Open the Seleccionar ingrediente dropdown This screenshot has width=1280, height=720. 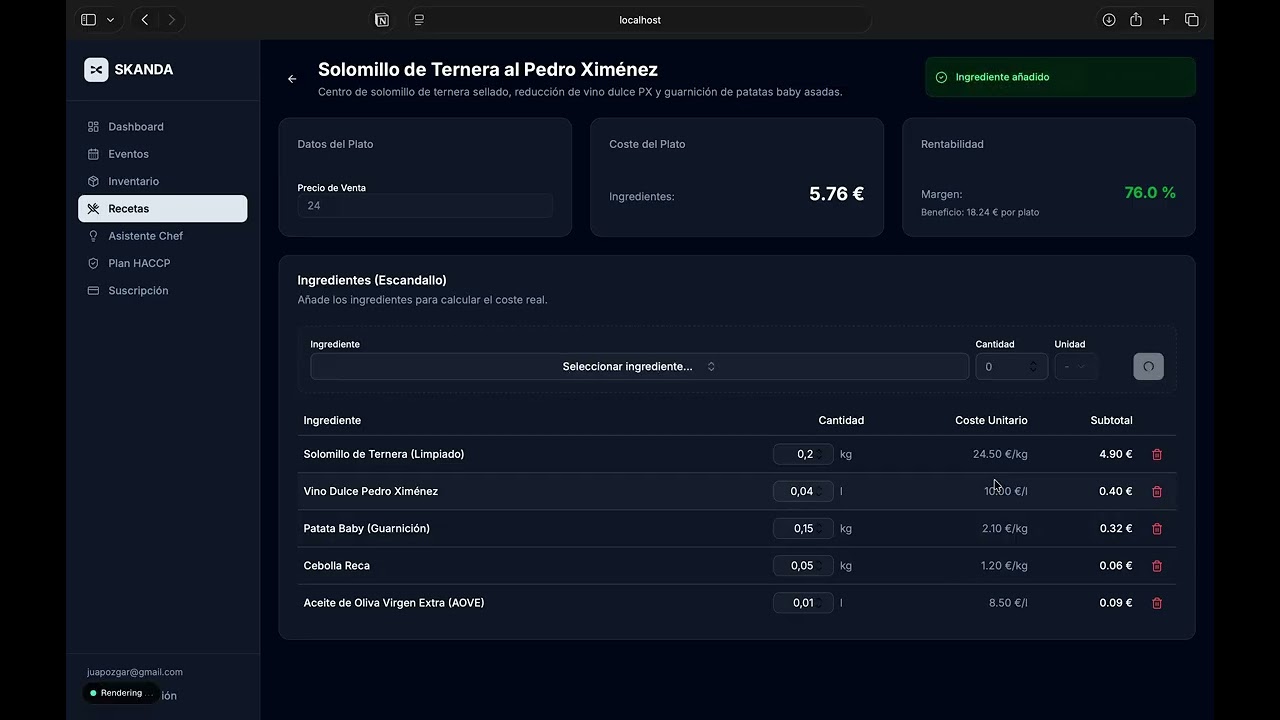639,367
